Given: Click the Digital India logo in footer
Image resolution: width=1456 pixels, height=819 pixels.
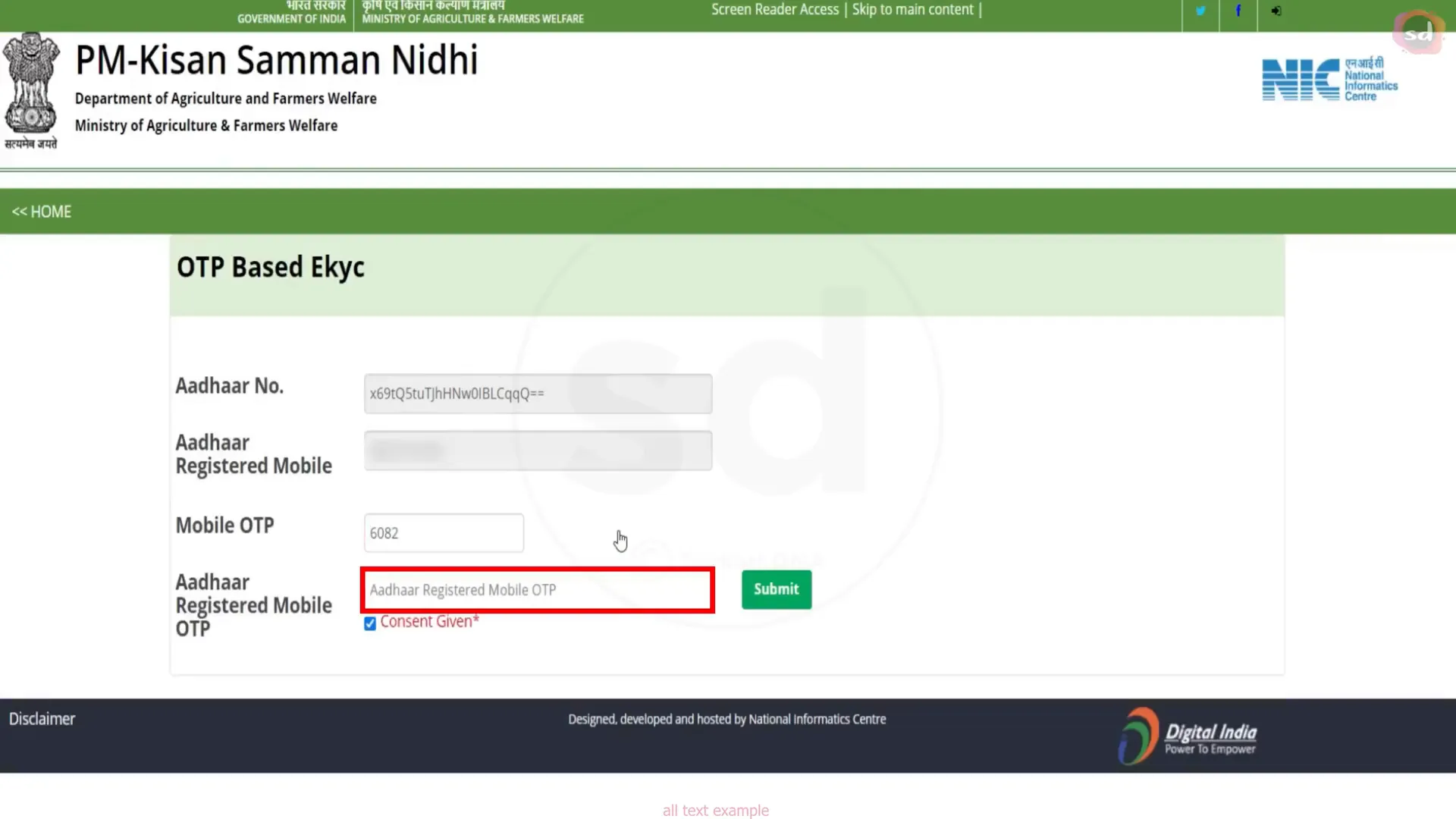Looking at the screenshot, I should click(1188, 736).
